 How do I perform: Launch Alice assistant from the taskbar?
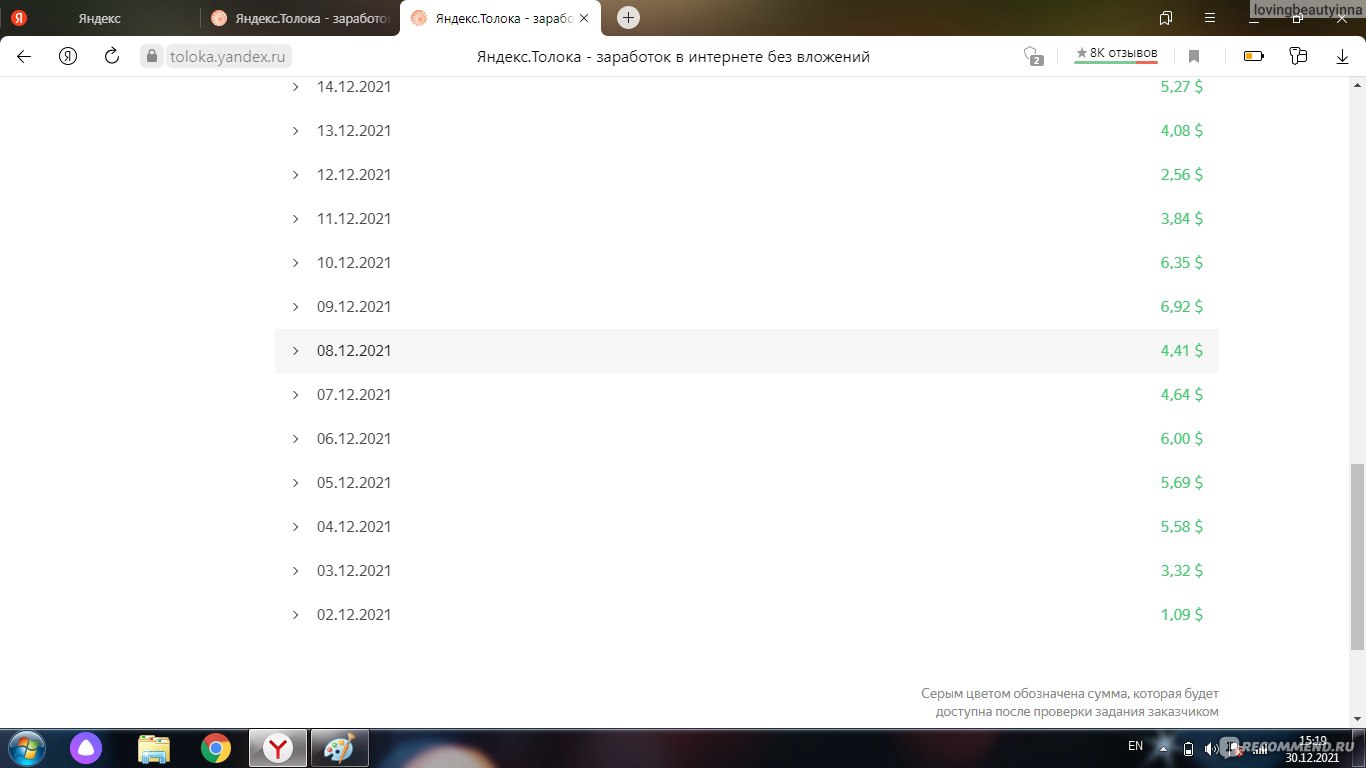(86, 748)
